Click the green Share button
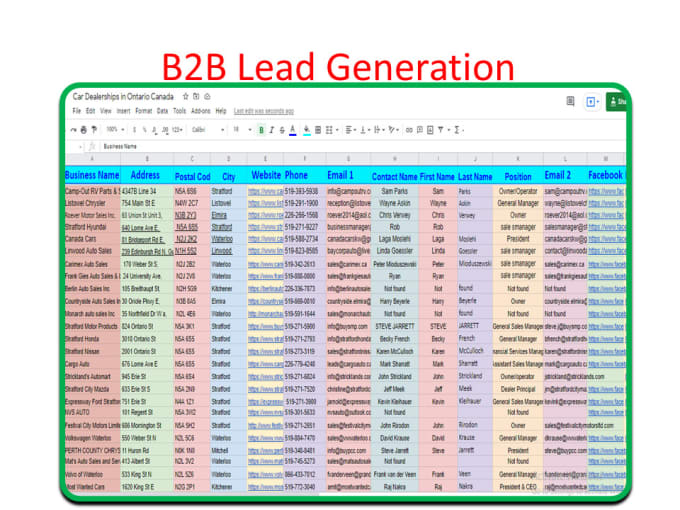The image size is (680, 510). point(616,102)
